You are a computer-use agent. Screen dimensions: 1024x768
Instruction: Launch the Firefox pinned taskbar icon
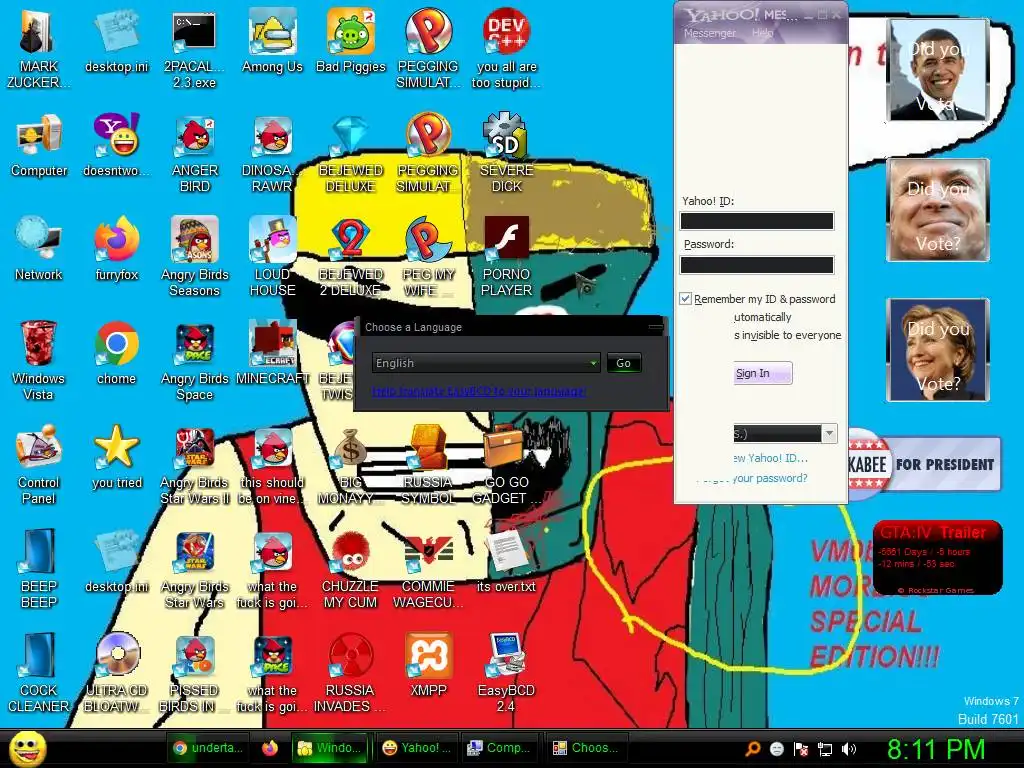pos(270,748)
